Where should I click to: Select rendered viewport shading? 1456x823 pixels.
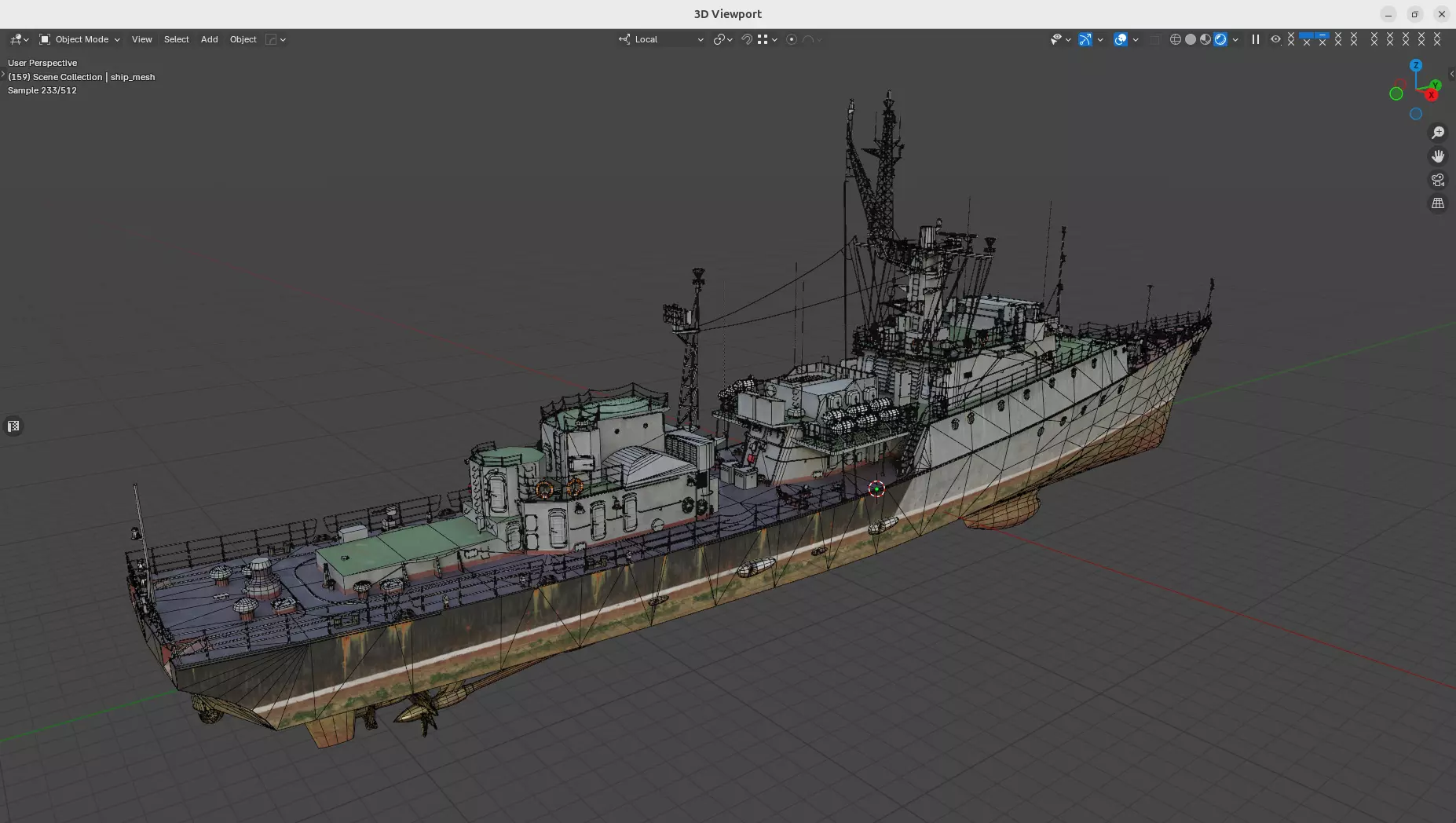tap(1220, 39)
